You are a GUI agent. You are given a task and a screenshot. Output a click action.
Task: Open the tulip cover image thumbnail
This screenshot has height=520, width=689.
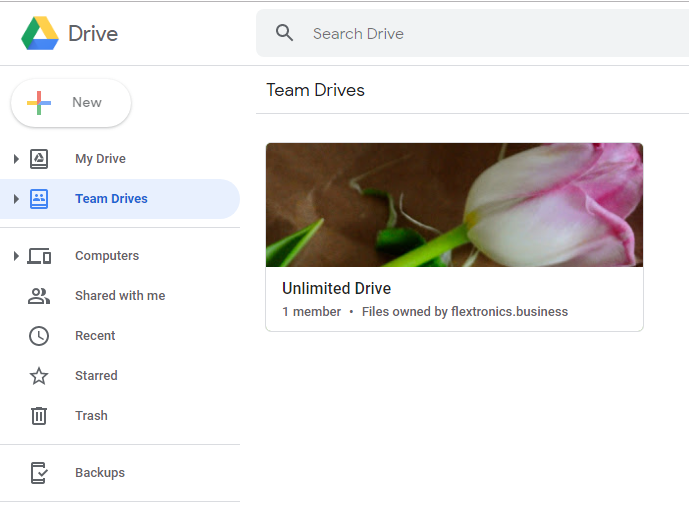tap(454, 205)
